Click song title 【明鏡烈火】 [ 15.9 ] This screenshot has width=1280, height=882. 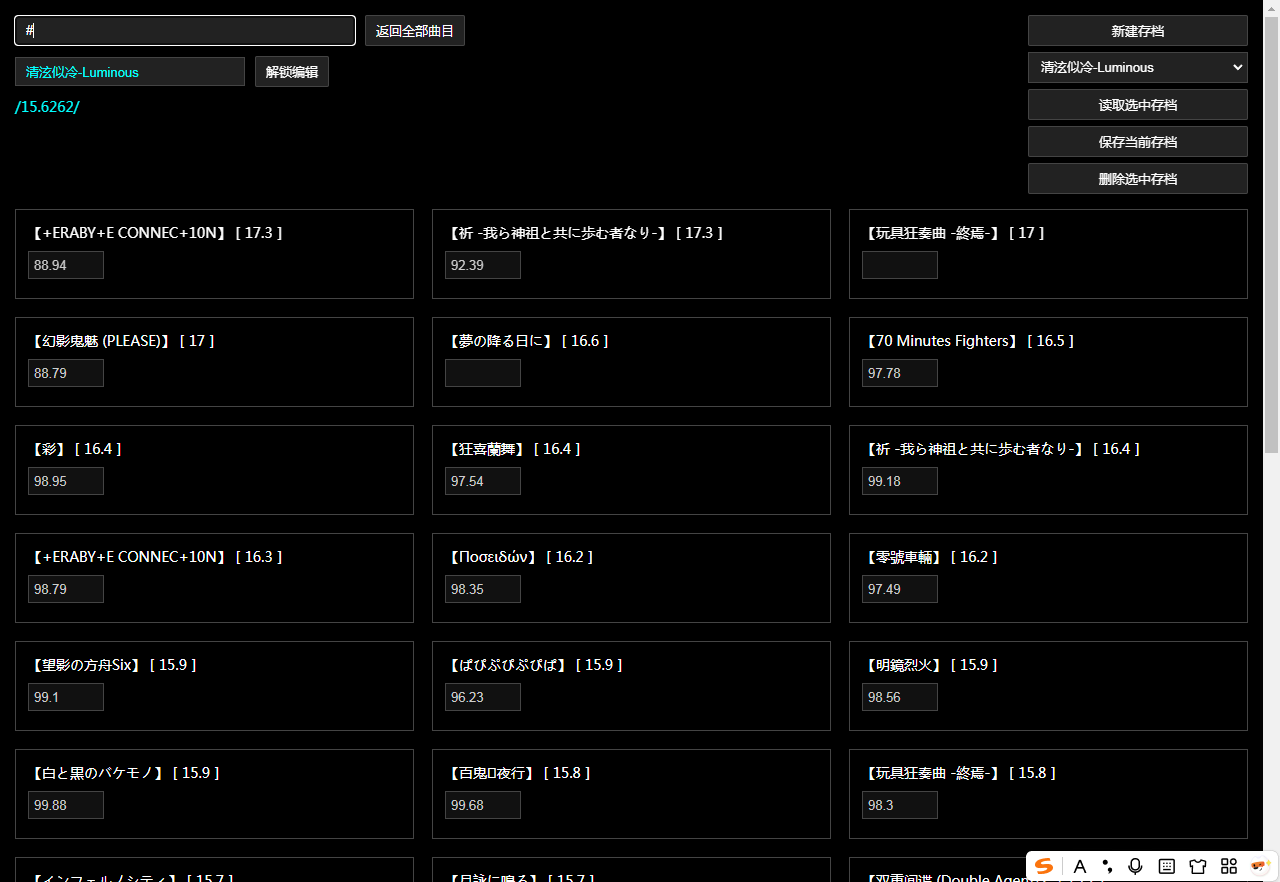(930, 665)
